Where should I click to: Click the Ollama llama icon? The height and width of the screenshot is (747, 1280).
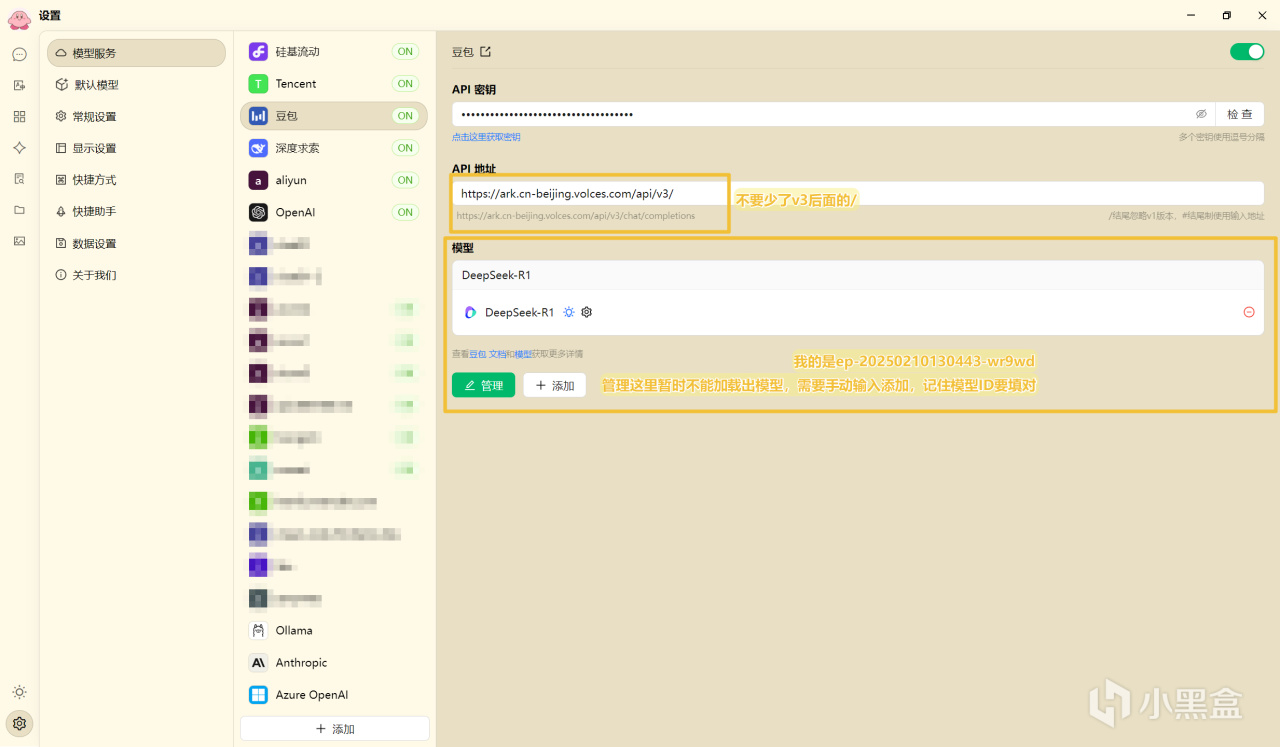[x=258, y=630]
